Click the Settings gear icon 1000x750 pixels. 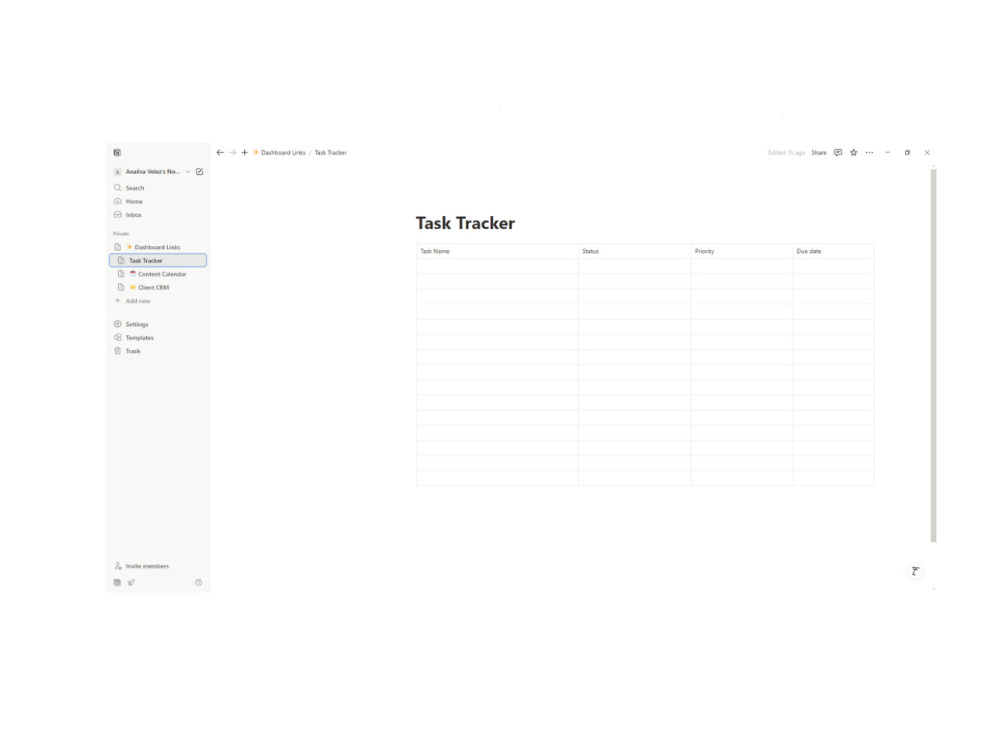tap(117, 325)
